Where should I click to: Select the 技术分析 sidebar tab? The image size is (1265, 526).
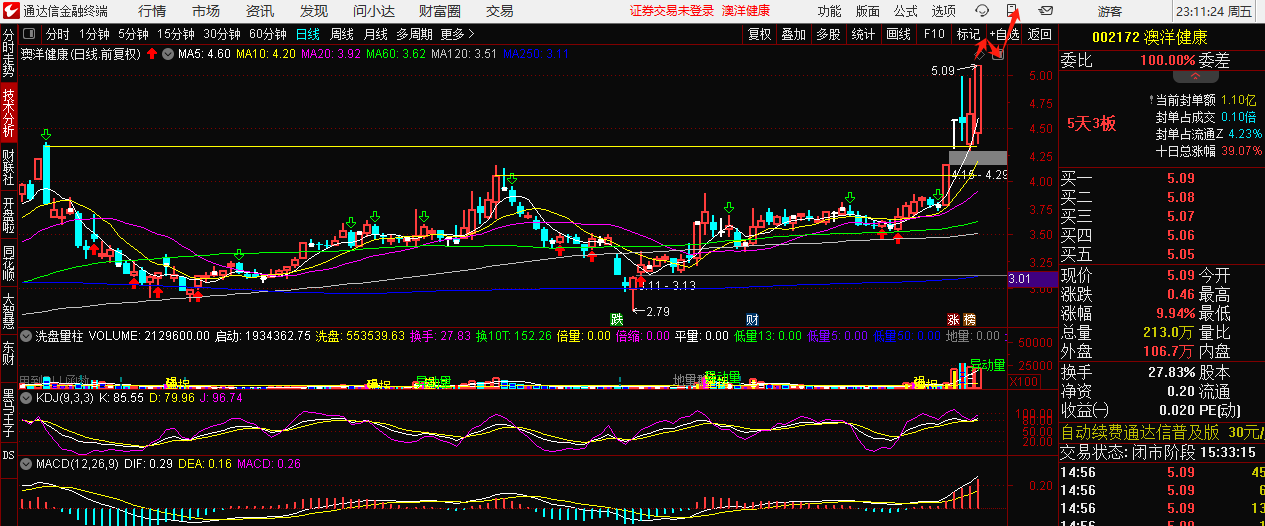8,113
